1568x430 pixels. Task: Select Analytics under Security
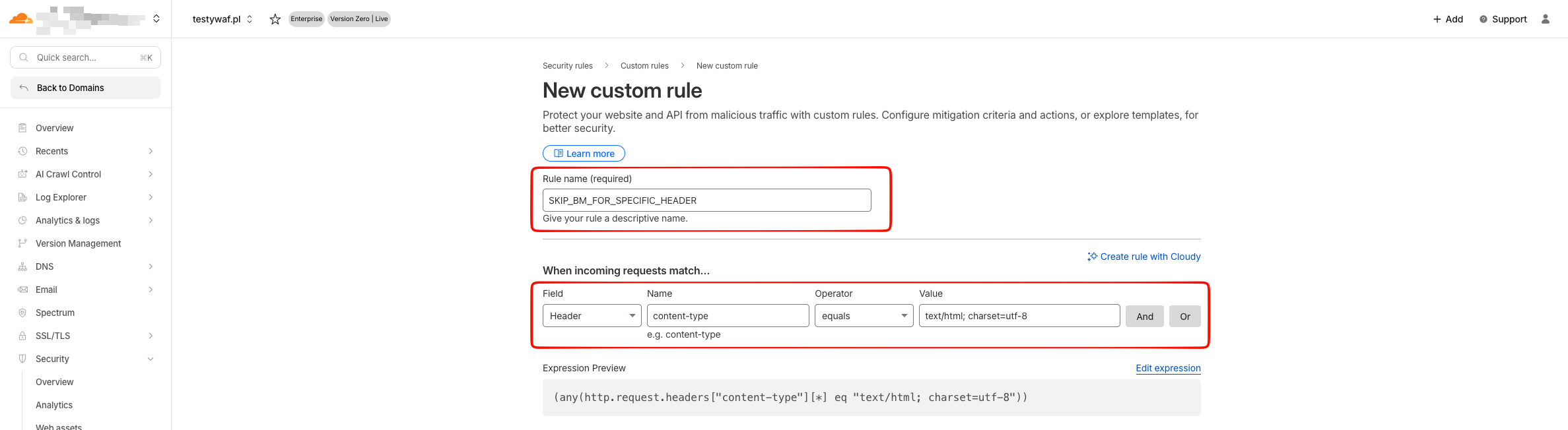click(54, 405)
